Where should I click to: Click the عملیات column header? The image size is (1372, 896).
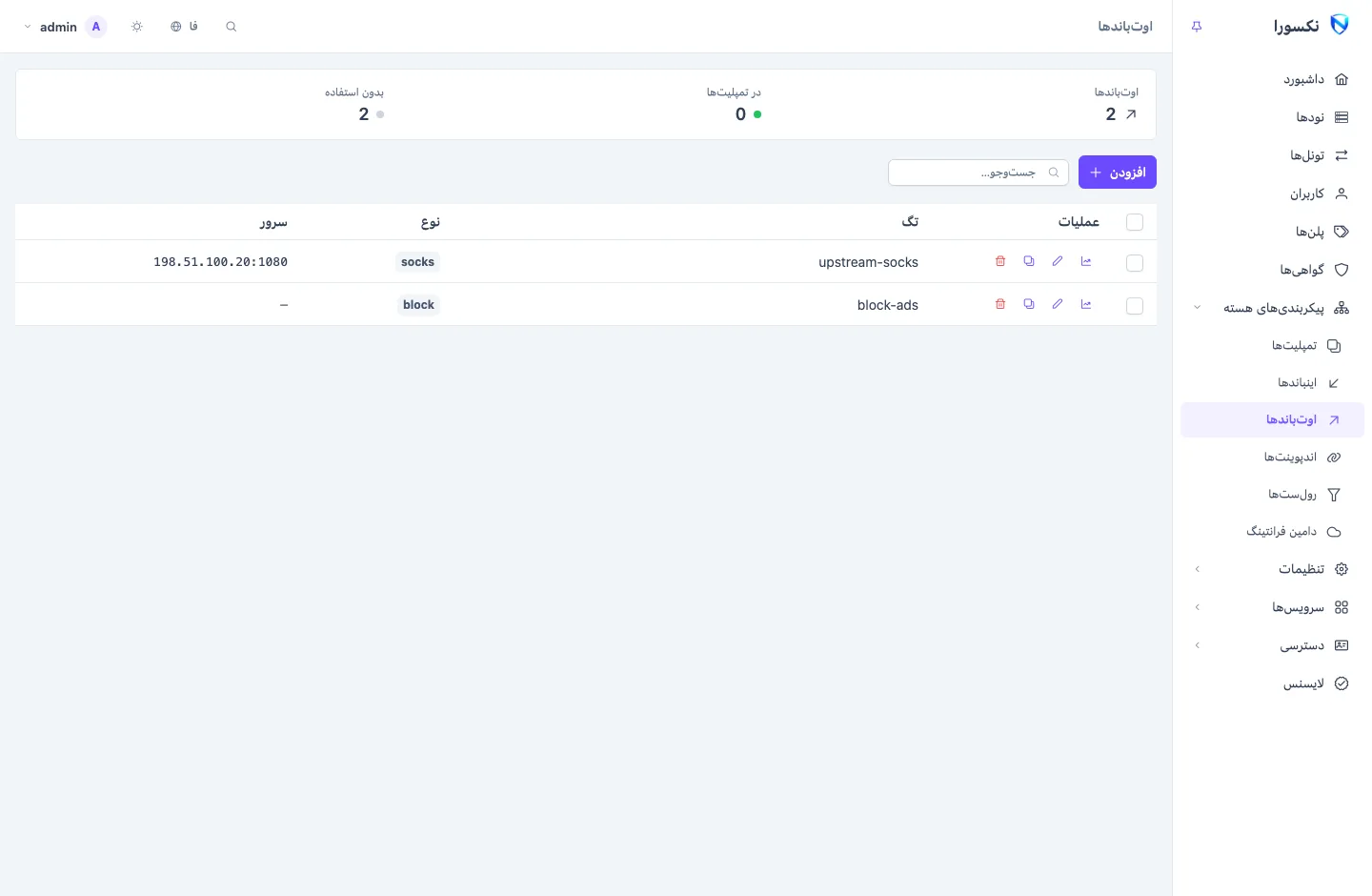1079,221
